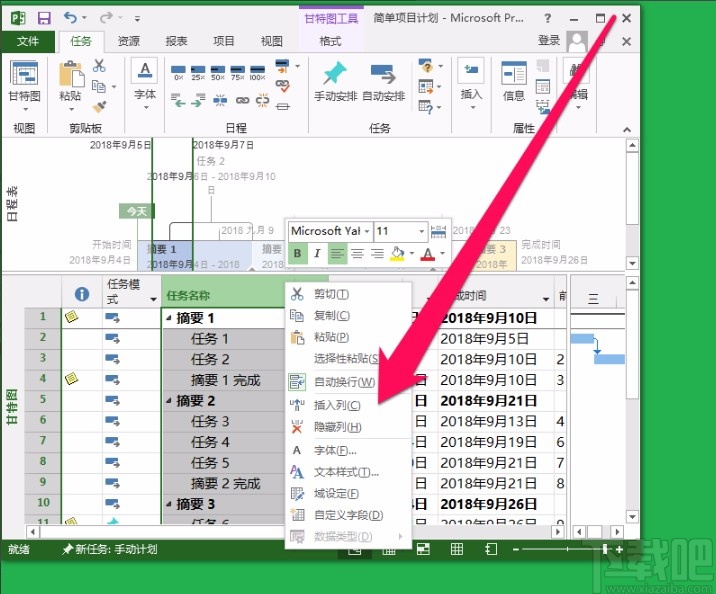This screenshot has height=594, width=716.
Task: Toggle center alignment in mini toolbar
Action: pyautogui.click(x=357, y=253)
